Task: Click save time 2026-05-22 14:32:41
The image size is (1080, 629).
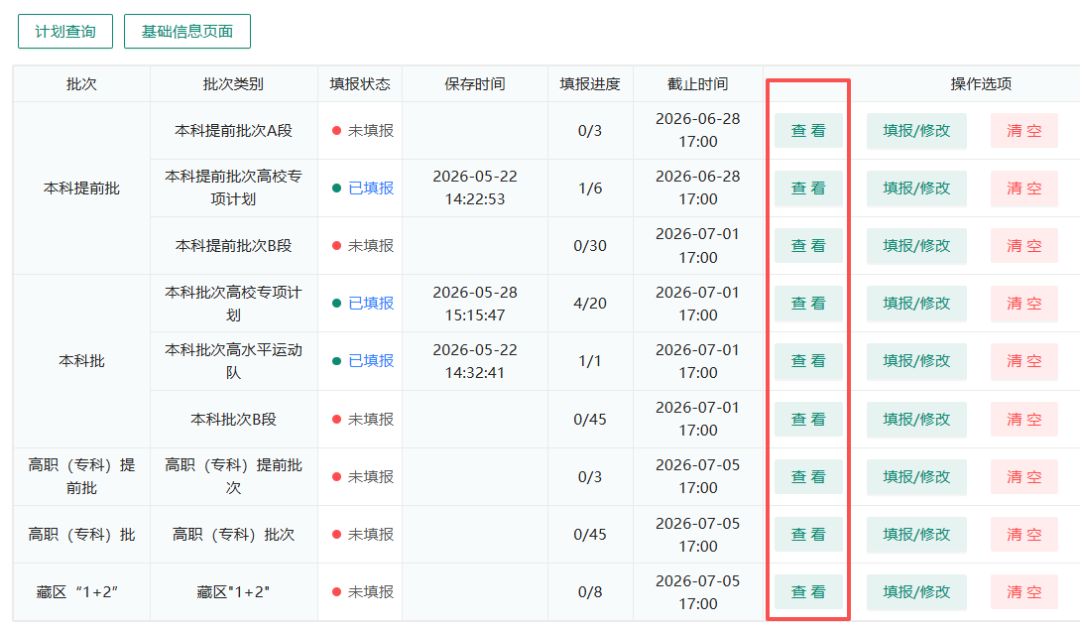Action: click(x=475, y=361)
